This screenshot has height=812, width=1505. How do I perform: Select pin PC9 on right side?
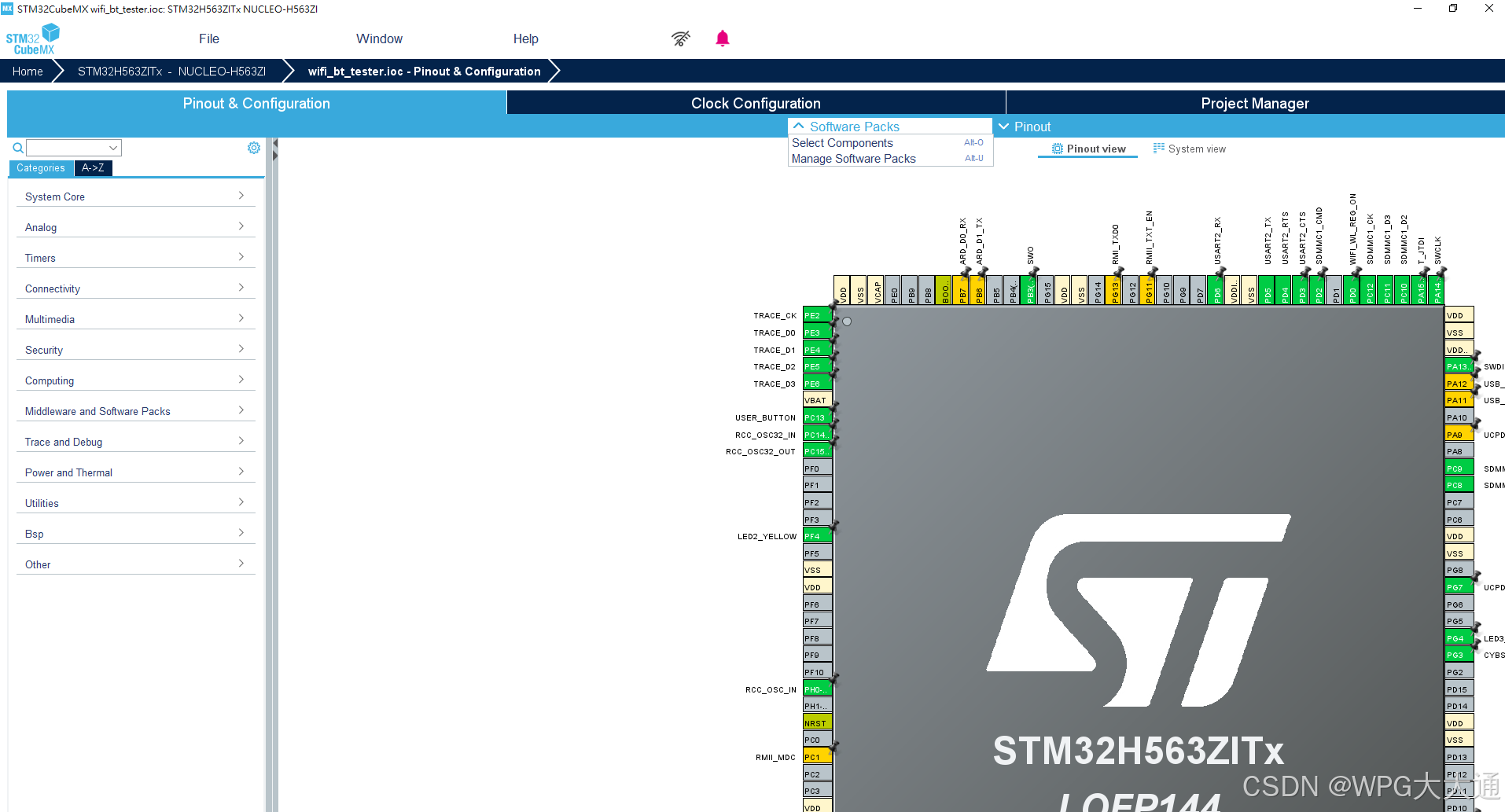[1459, 468]
